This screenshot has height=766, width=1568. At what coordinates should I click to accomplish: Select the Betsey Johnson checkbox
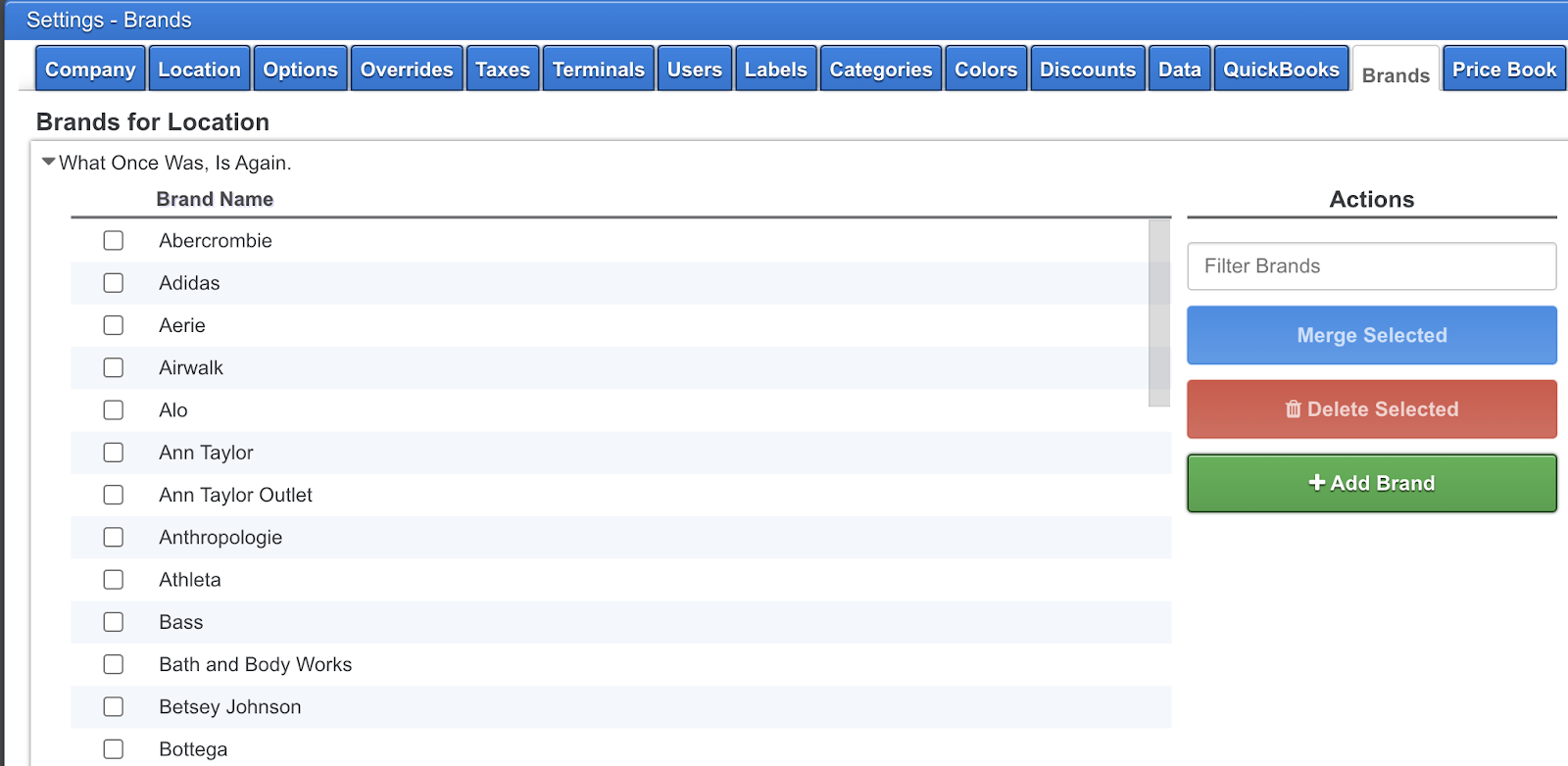tap(114, 706)
